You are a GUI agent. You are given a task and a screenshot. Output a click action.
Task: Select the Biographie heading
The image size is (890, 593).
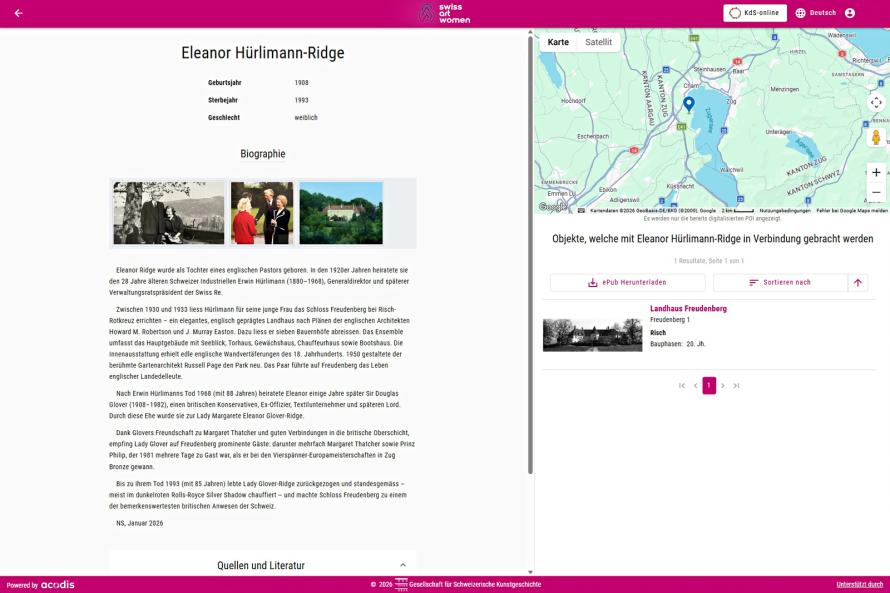point(263,154)
